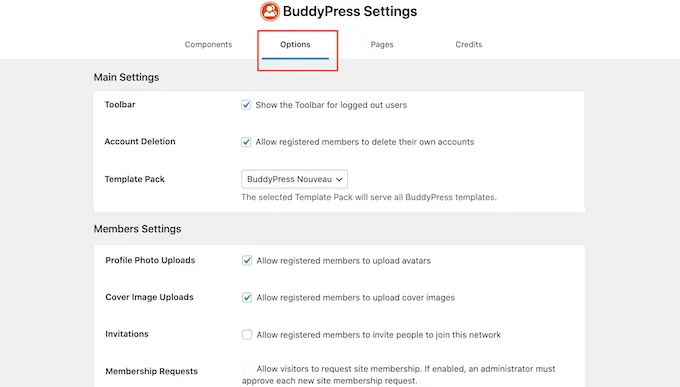Click the upload cover images label text
The height and width of the screenshot is (387, 680).
tap(356, 298)
